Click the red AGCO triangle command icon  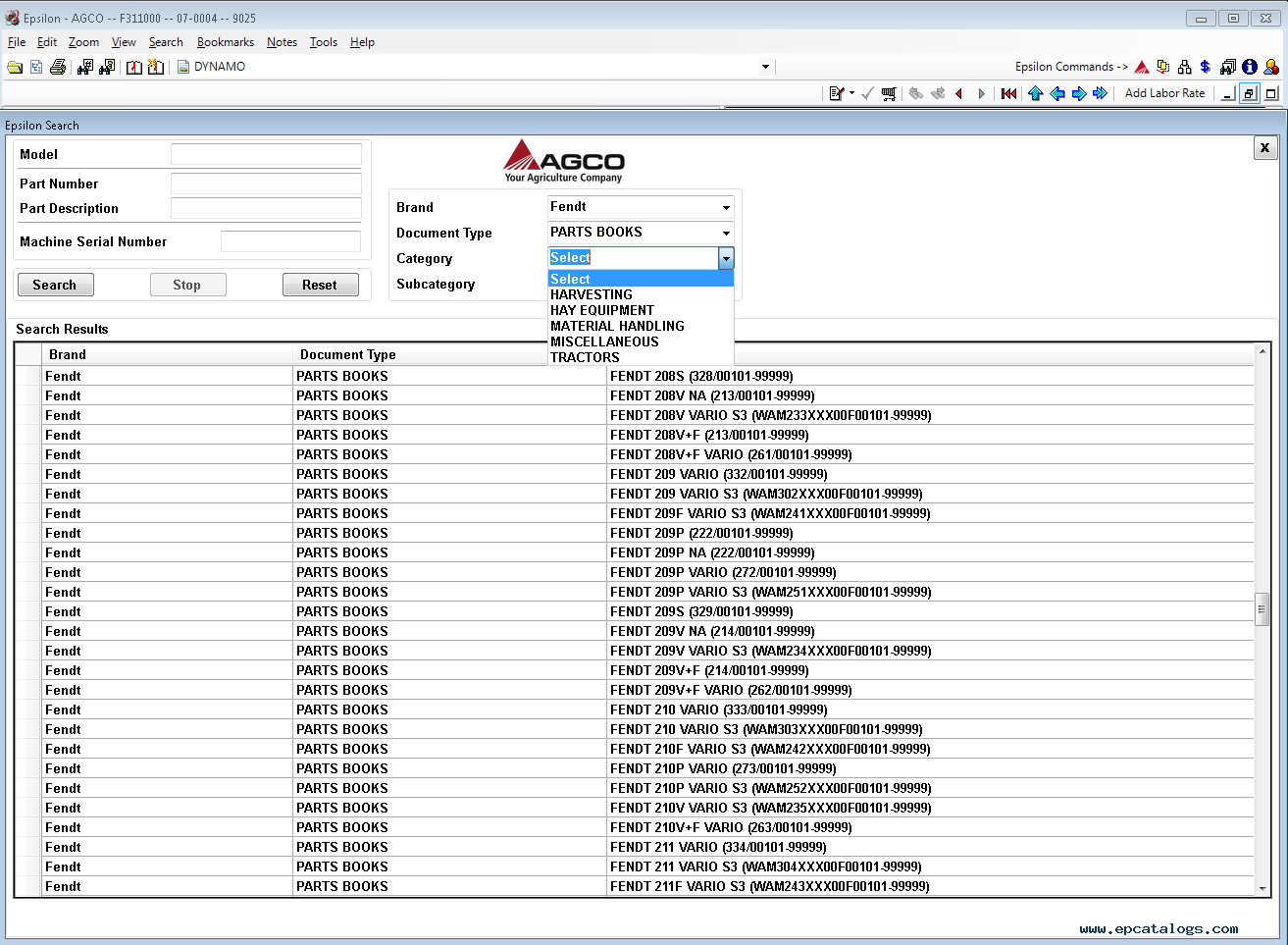tap(1142, 67)
